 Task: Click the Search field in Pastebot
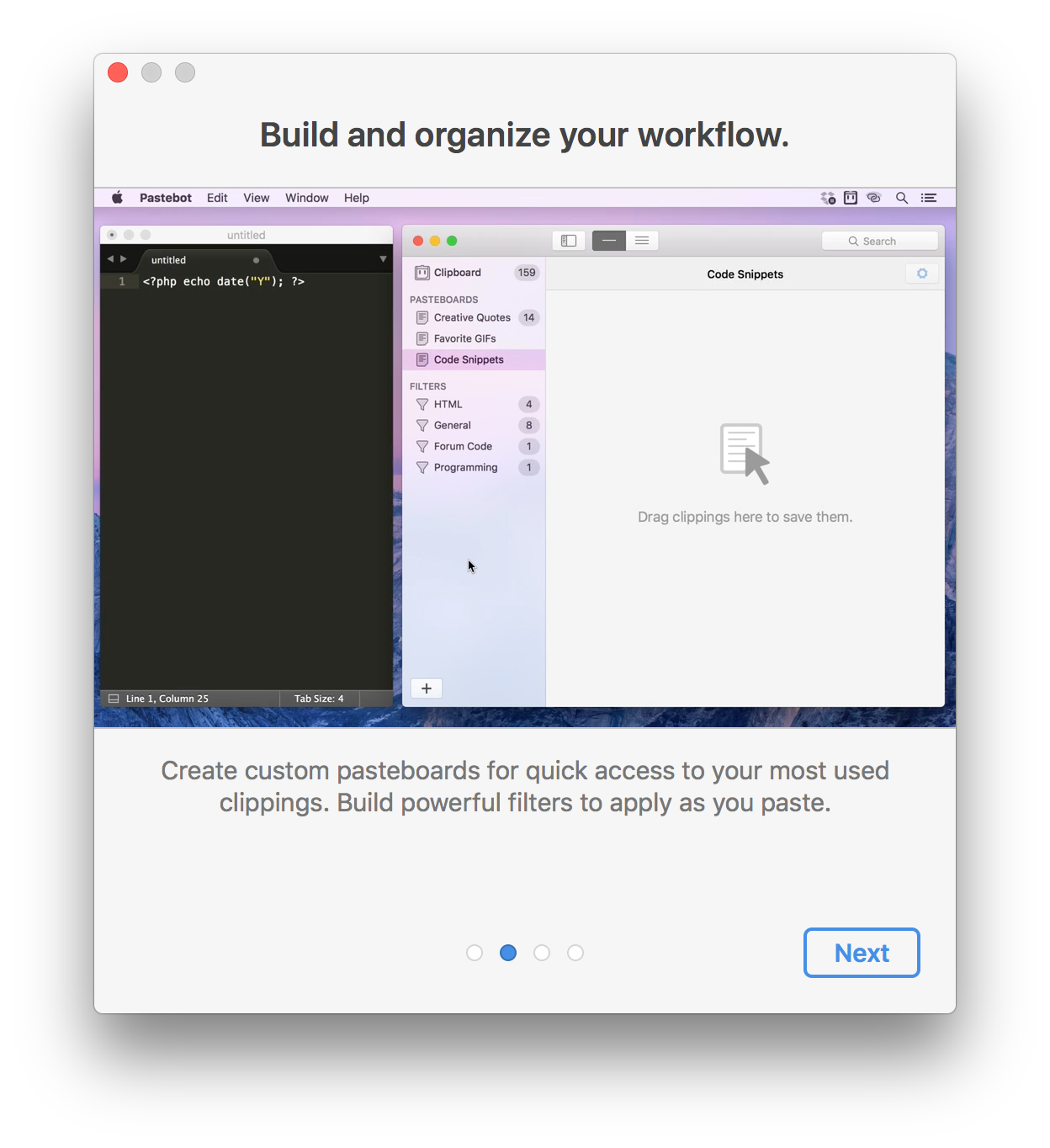pos(880,241)
